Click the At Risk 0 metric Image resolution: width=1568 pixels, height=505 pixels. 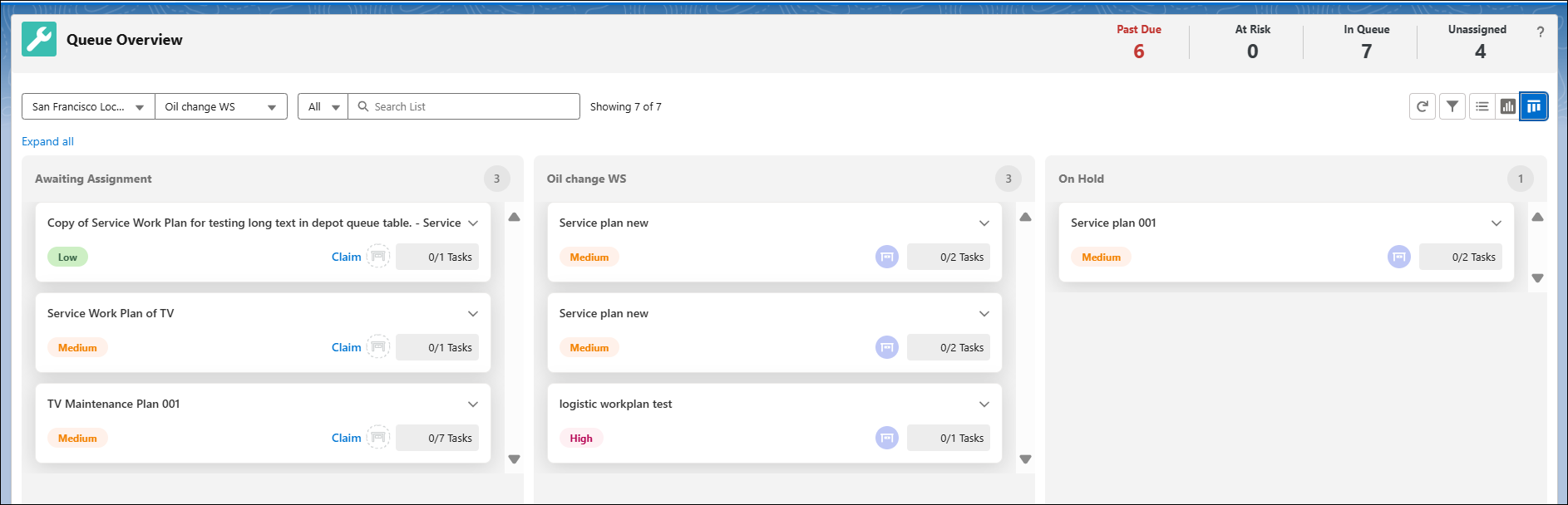coord(1253,42)
